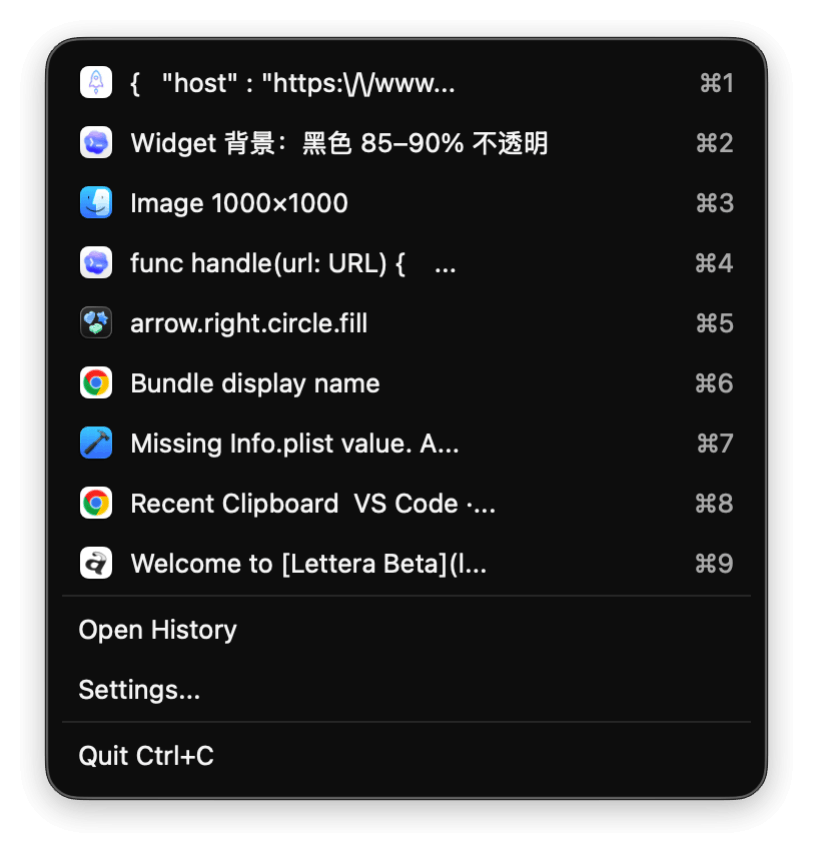The image size is (813, 853).
Task: Select the Bundle display name entry
Action: click(x=406, y=383)
